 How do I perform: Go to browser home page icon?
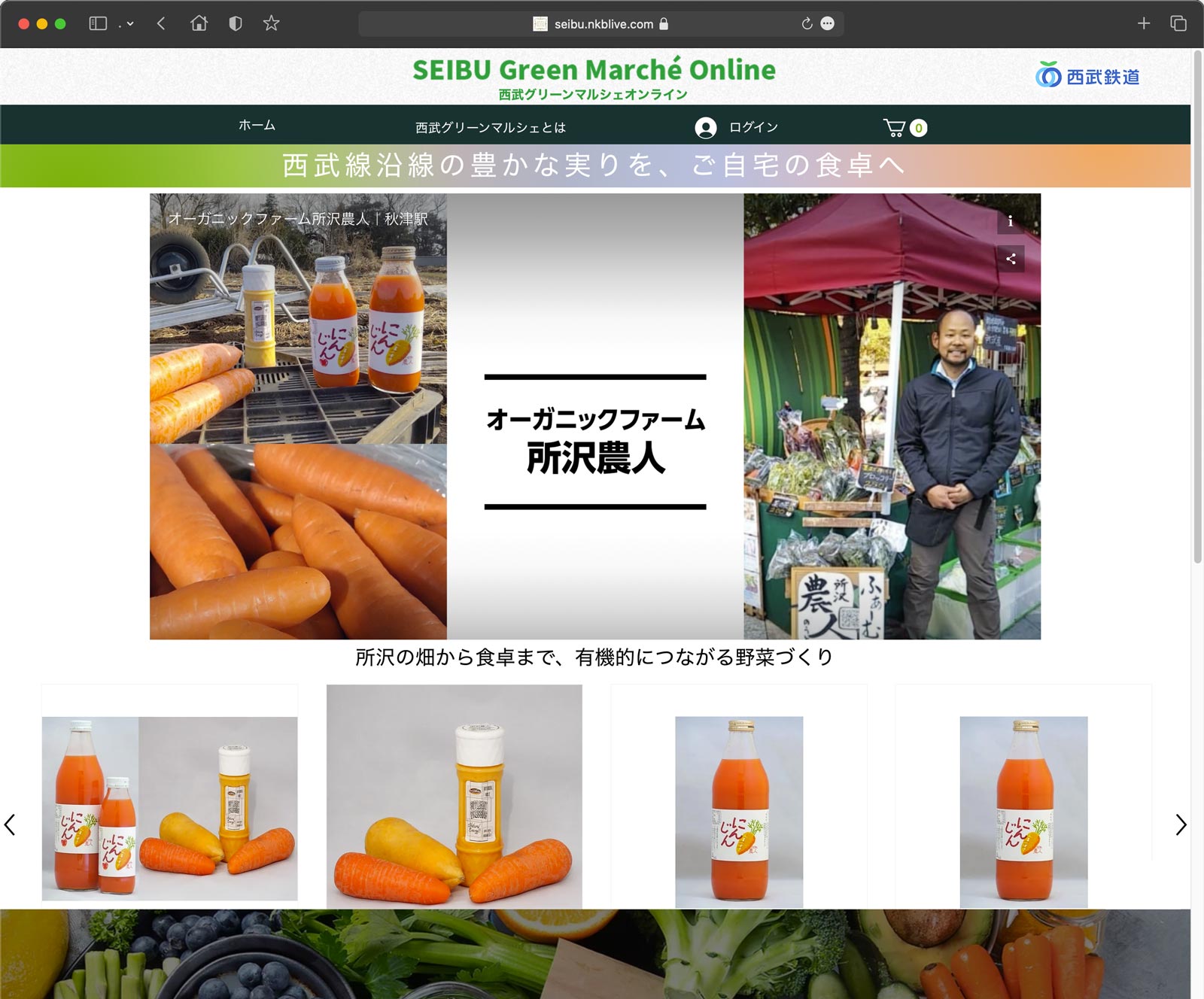click(199, 23)
